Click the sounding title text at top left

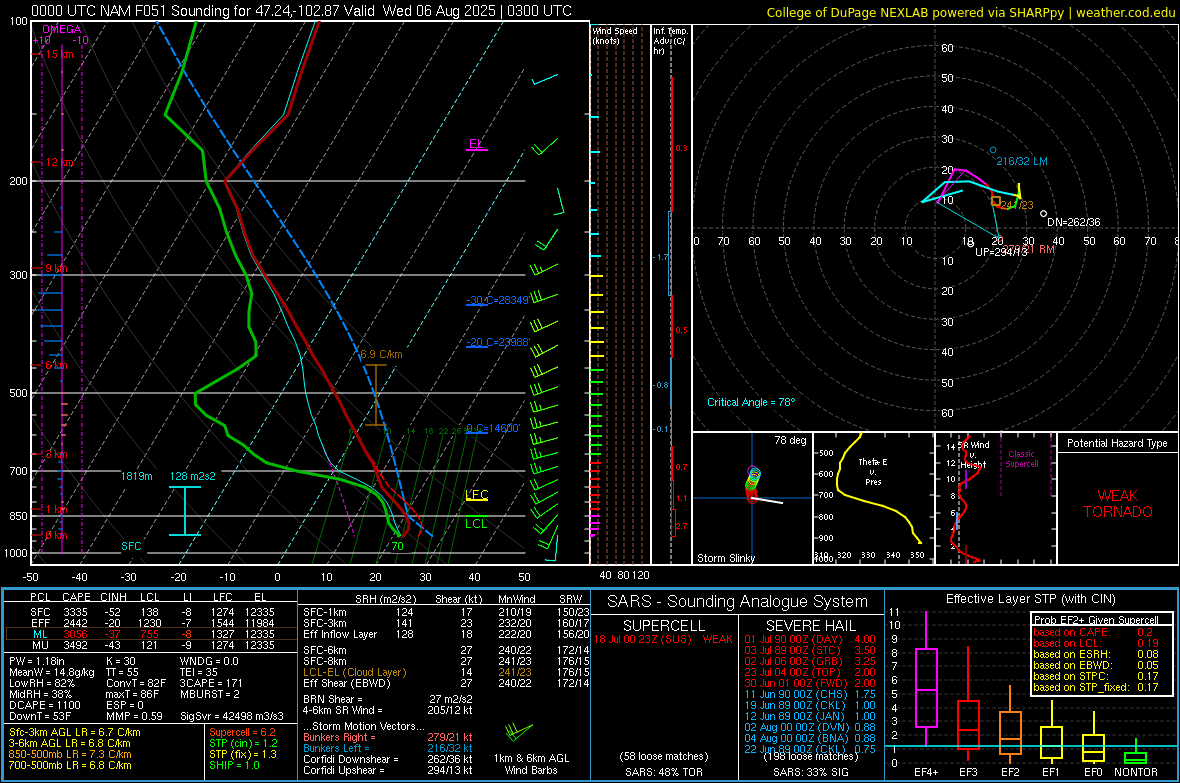click(x=301, y=11)
